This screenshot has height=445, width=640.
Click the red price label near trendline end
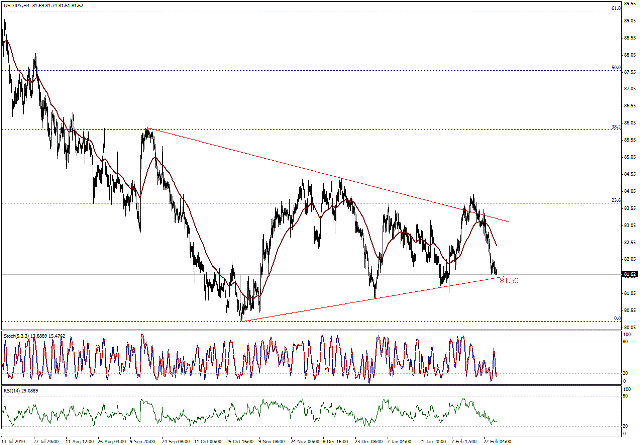[510, 281]
